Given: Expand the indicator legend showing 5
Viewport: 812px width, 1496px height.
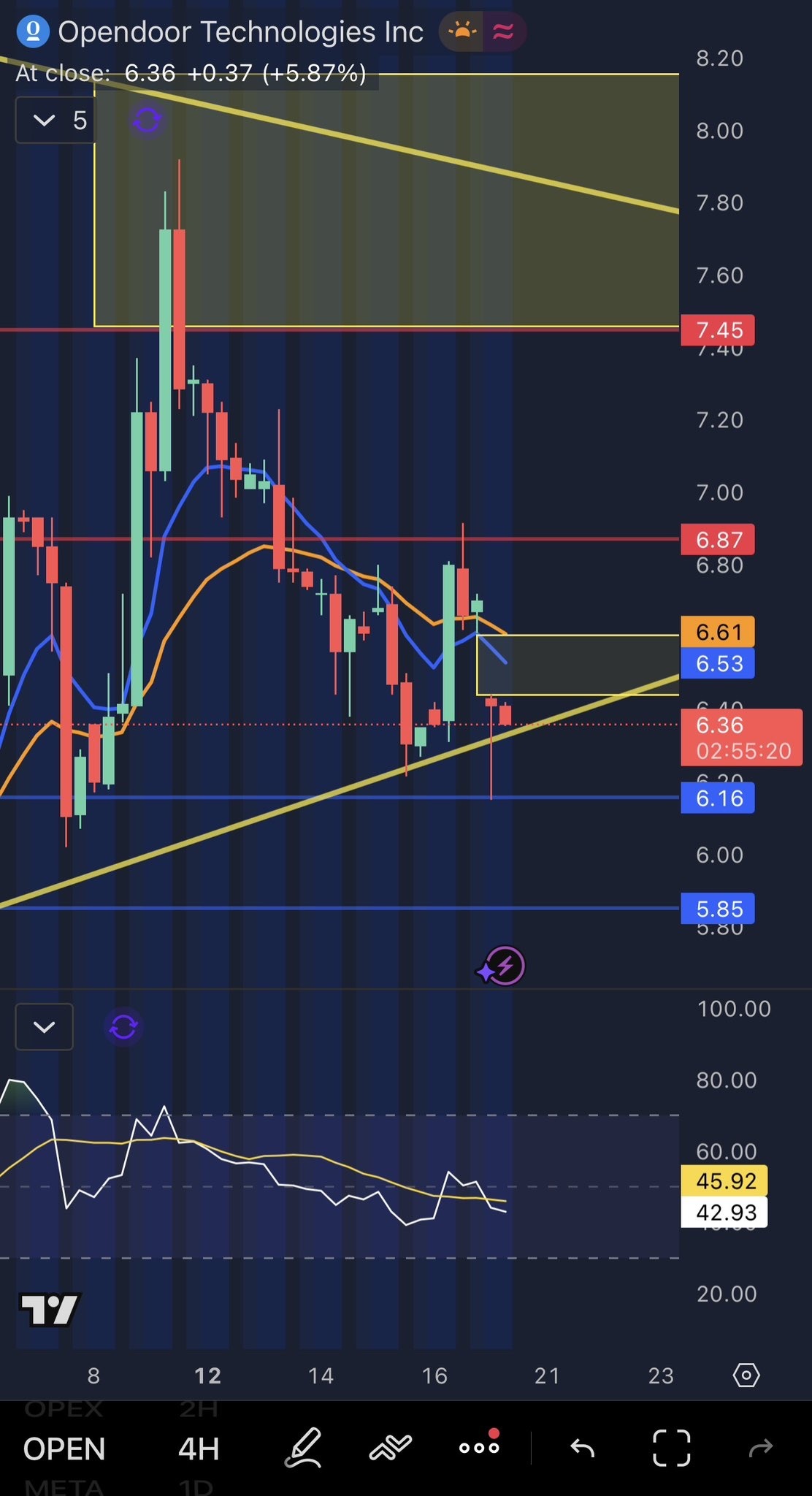Looking at the screenshot, I should pyautogui.click(x=55, y=121).
